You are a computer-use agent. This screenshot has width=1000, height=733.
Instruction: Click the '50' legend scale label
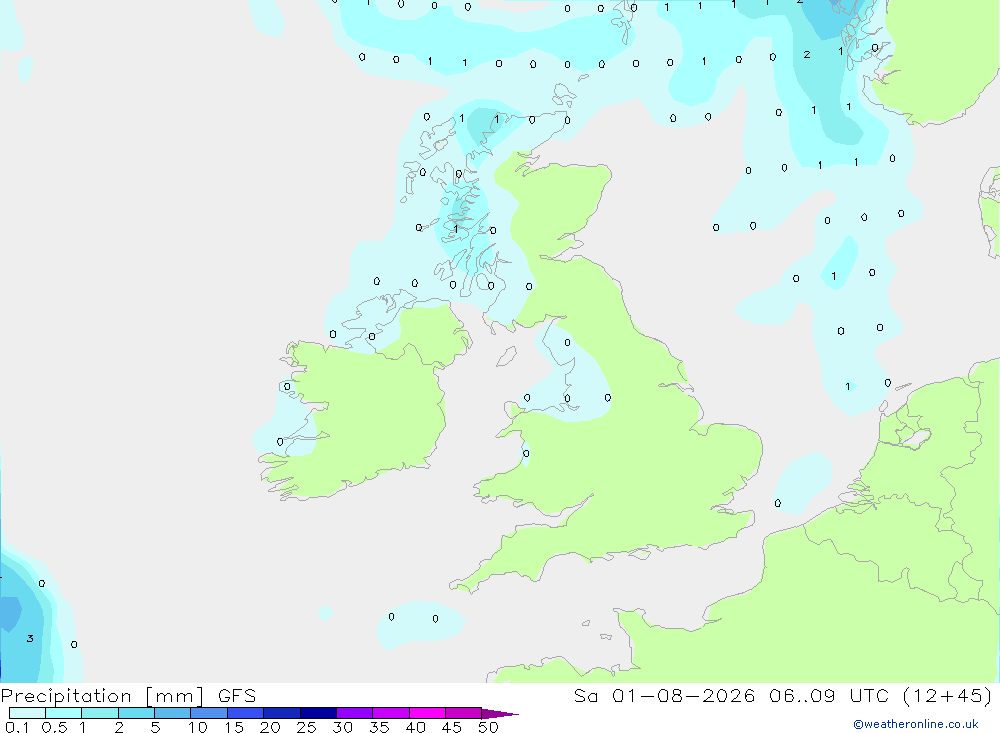tap(489, 727)
